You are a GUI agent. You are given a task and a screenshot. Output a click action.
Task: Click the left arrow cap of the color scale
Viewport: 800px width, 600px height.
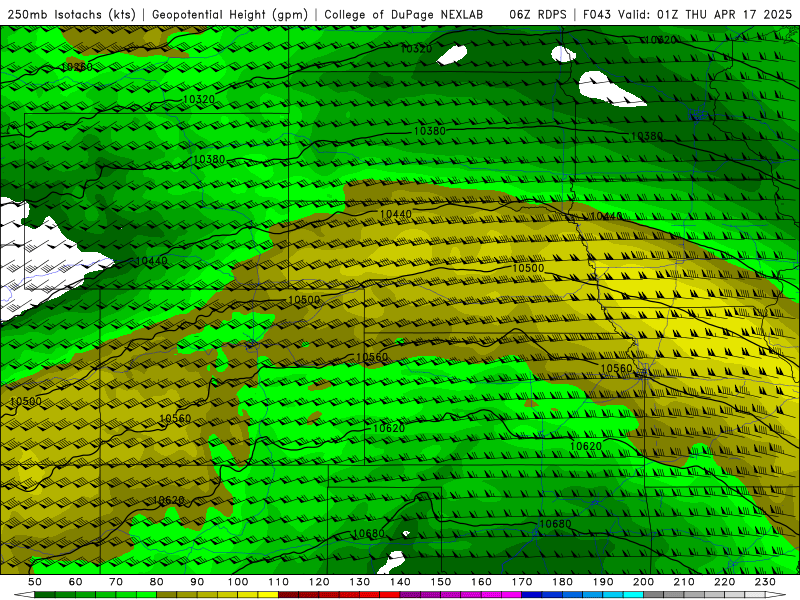pyautogui.click(x=24, y=595)
